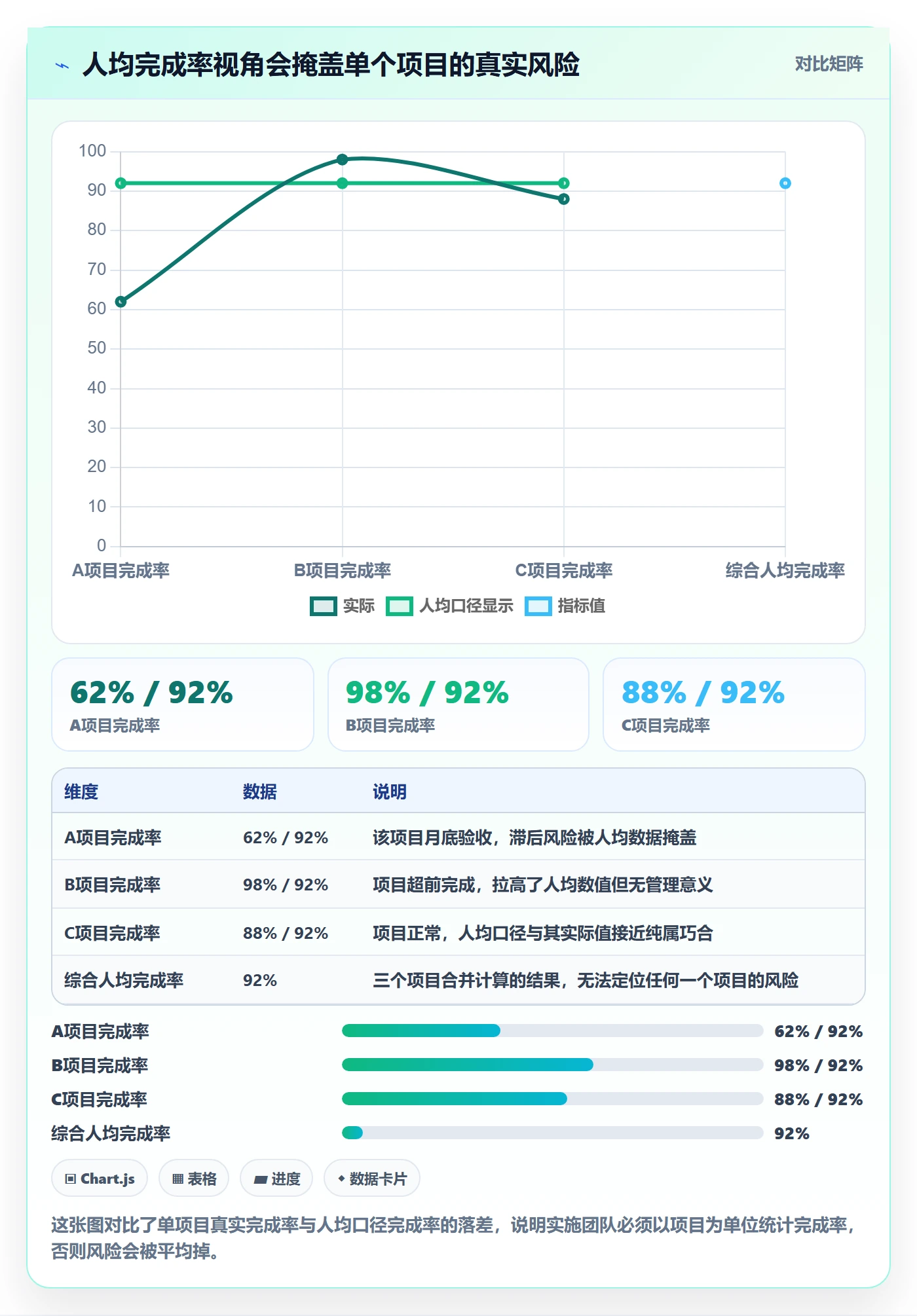Click x-axis label B项目完成率 on the chart

point(342,570)
